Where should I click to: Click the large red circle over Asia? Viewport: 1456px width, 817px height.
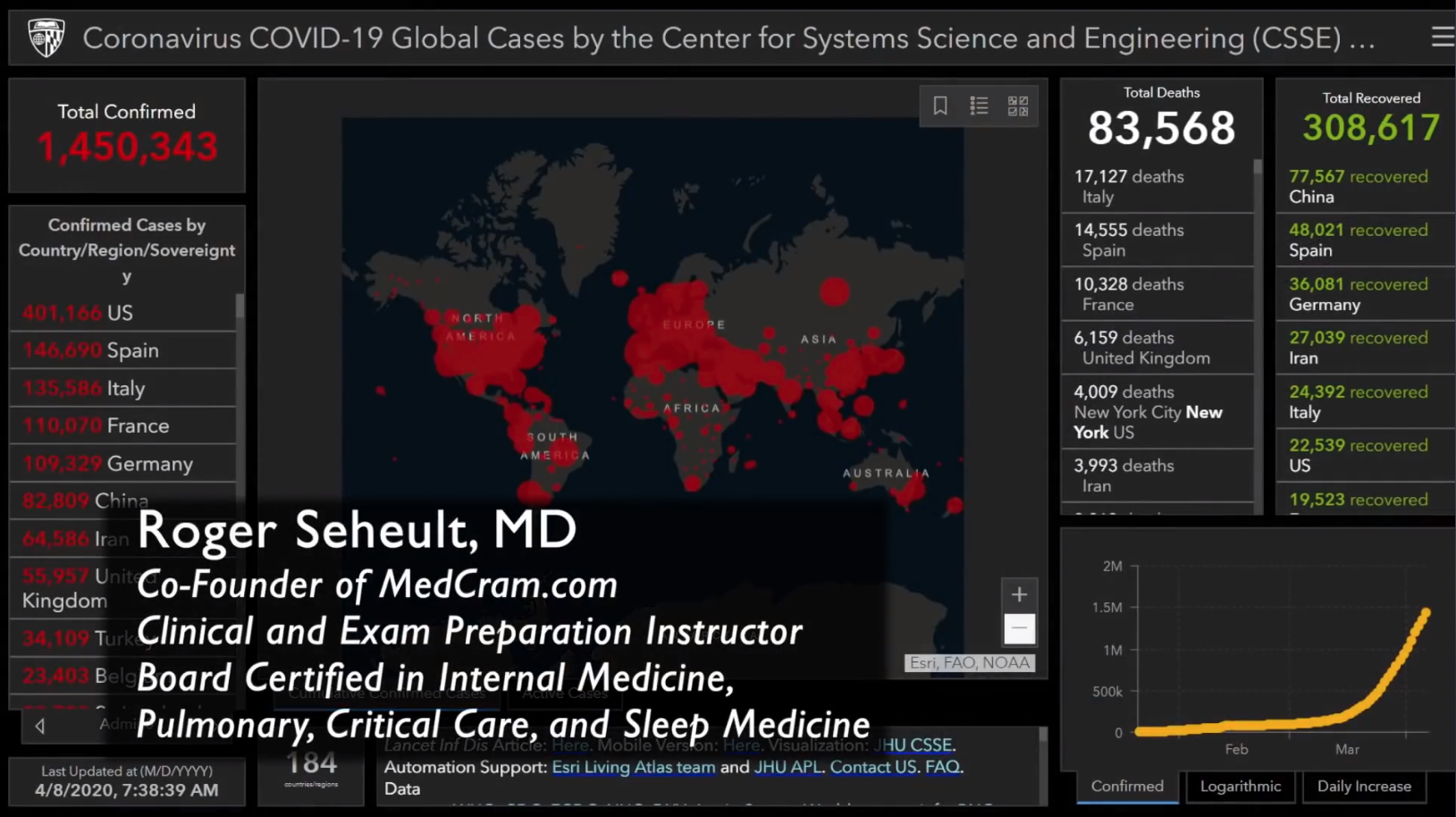pos(834,291)
